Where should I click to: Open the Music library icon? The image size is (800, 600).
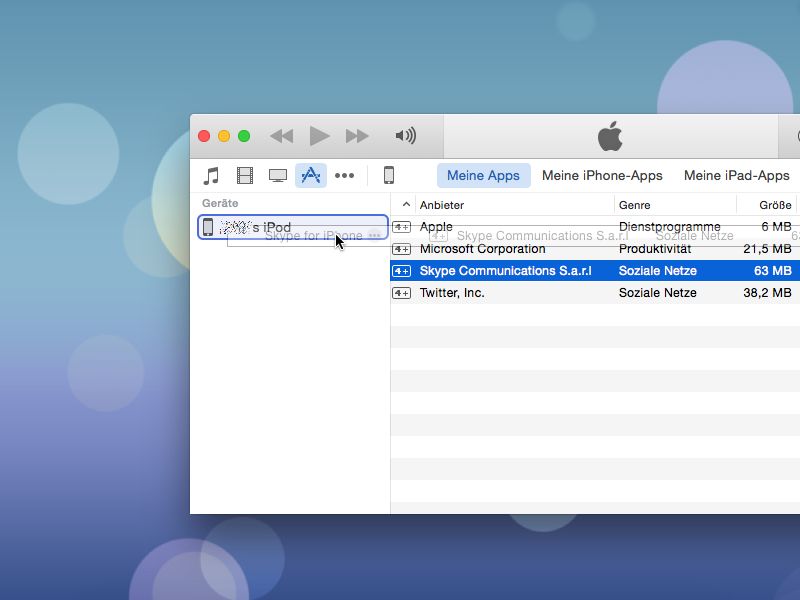(x=211, y=176)
